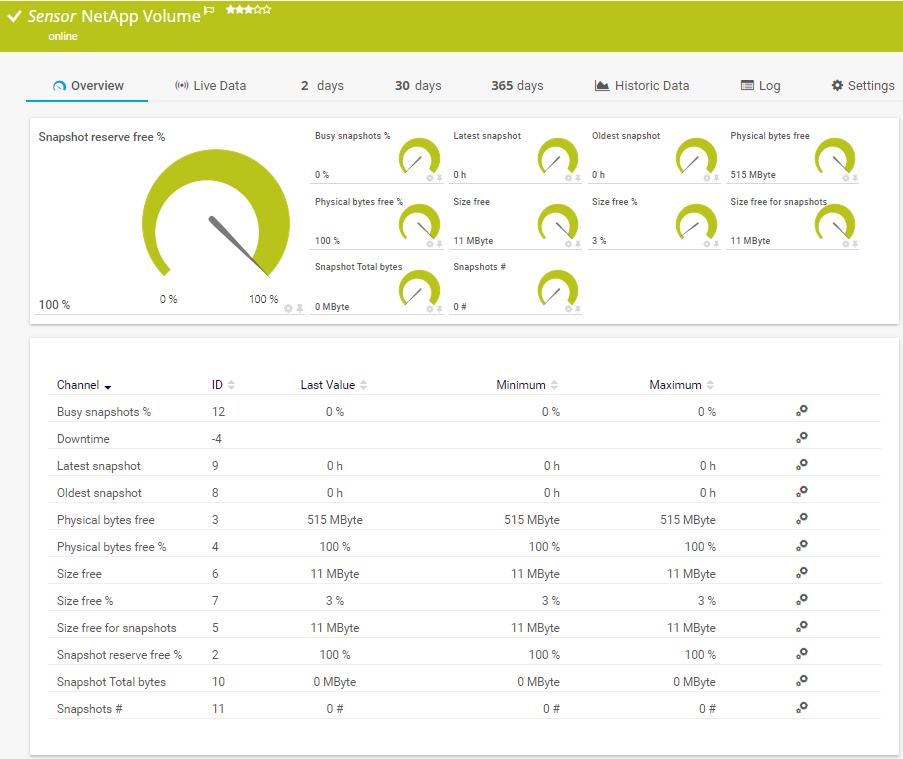This screenshot has height=759, width=903.
Task: Click pin icon on Snapshot reserve gauge
Action: coord(299,308)
